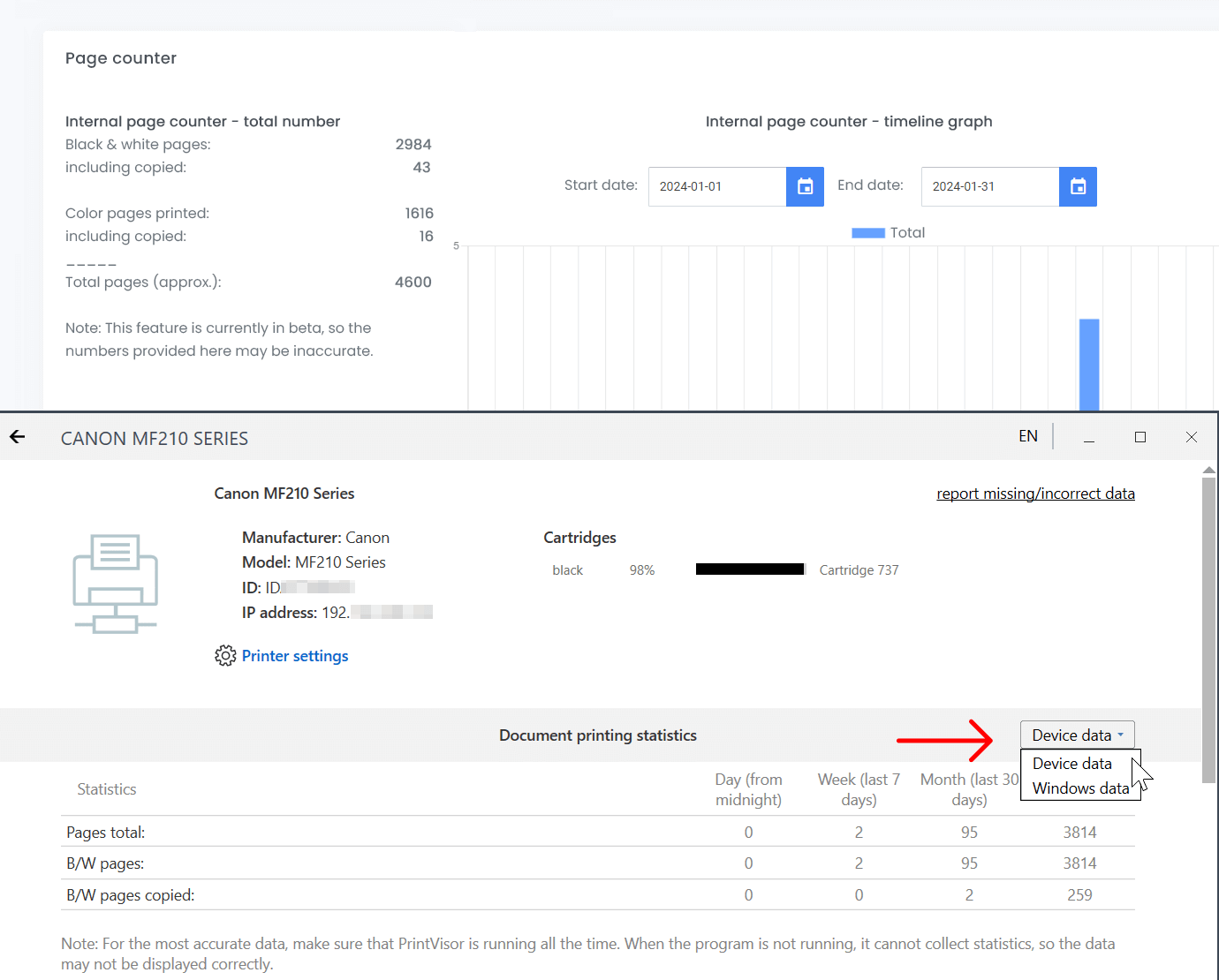Image resolution: width=1219 pixels, height=980 pixels.
Task: Click the network printer icon
Action: 115,584
